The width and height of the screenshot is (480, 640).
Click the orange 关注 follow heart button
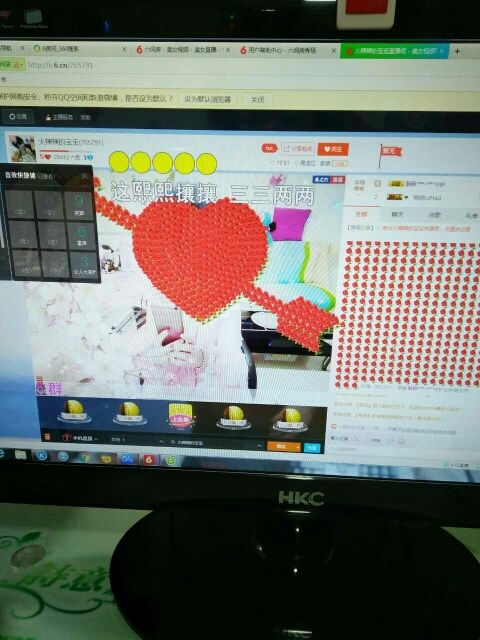tap(333, 149)
